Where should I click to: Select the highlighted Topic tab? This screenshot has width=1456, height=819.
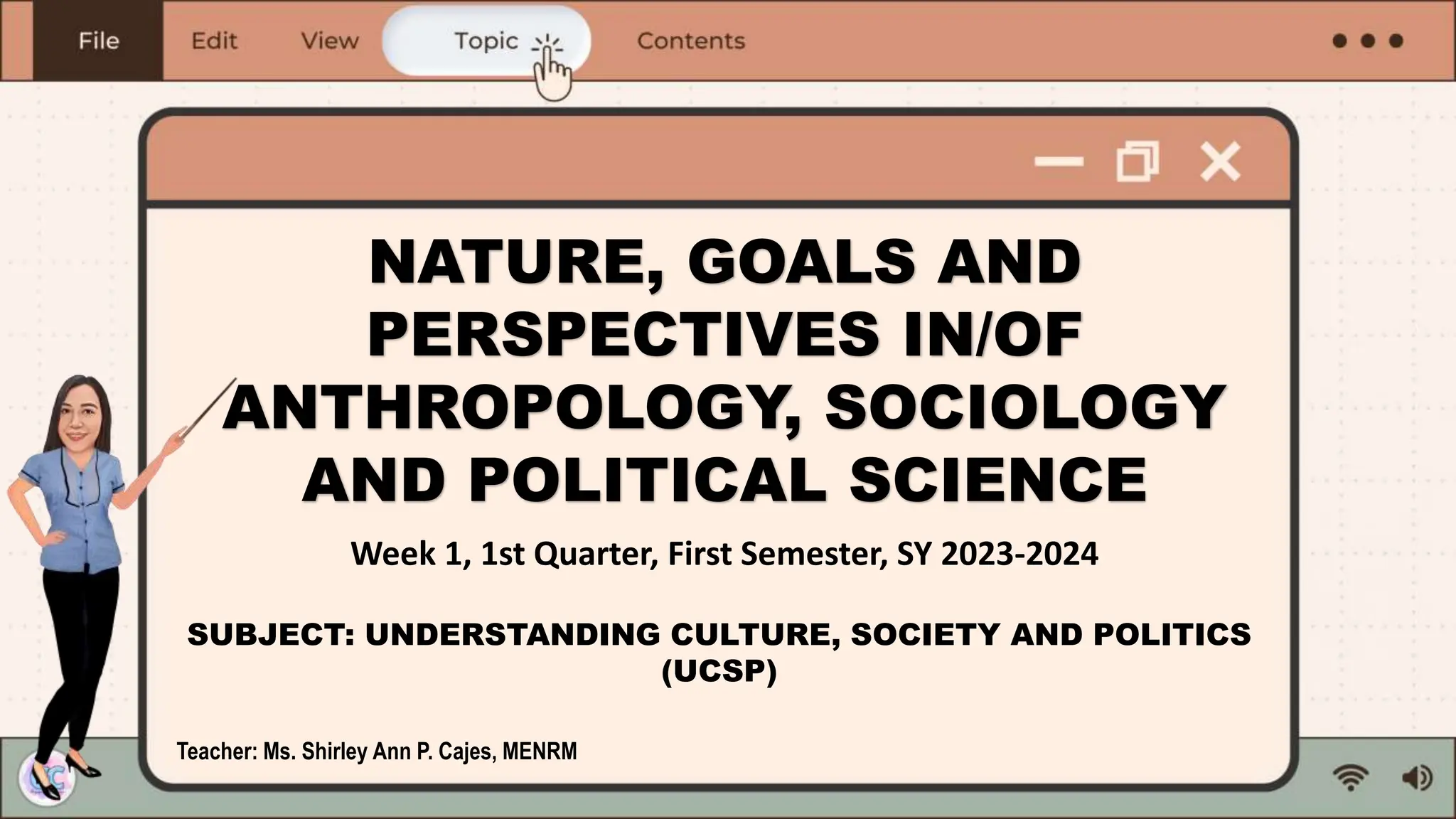(x=486, y=41)
